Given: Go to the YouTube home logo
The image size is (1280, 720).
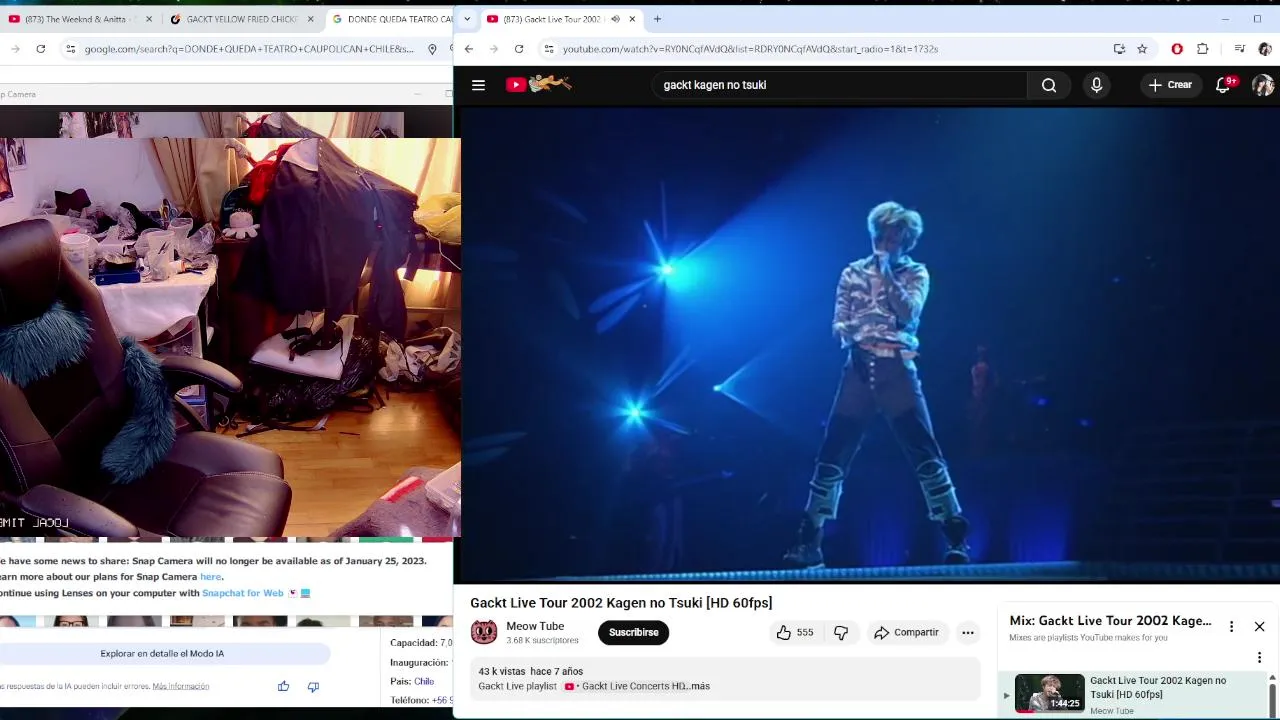Looking at the screenshot, I should [x=539, y=85].
